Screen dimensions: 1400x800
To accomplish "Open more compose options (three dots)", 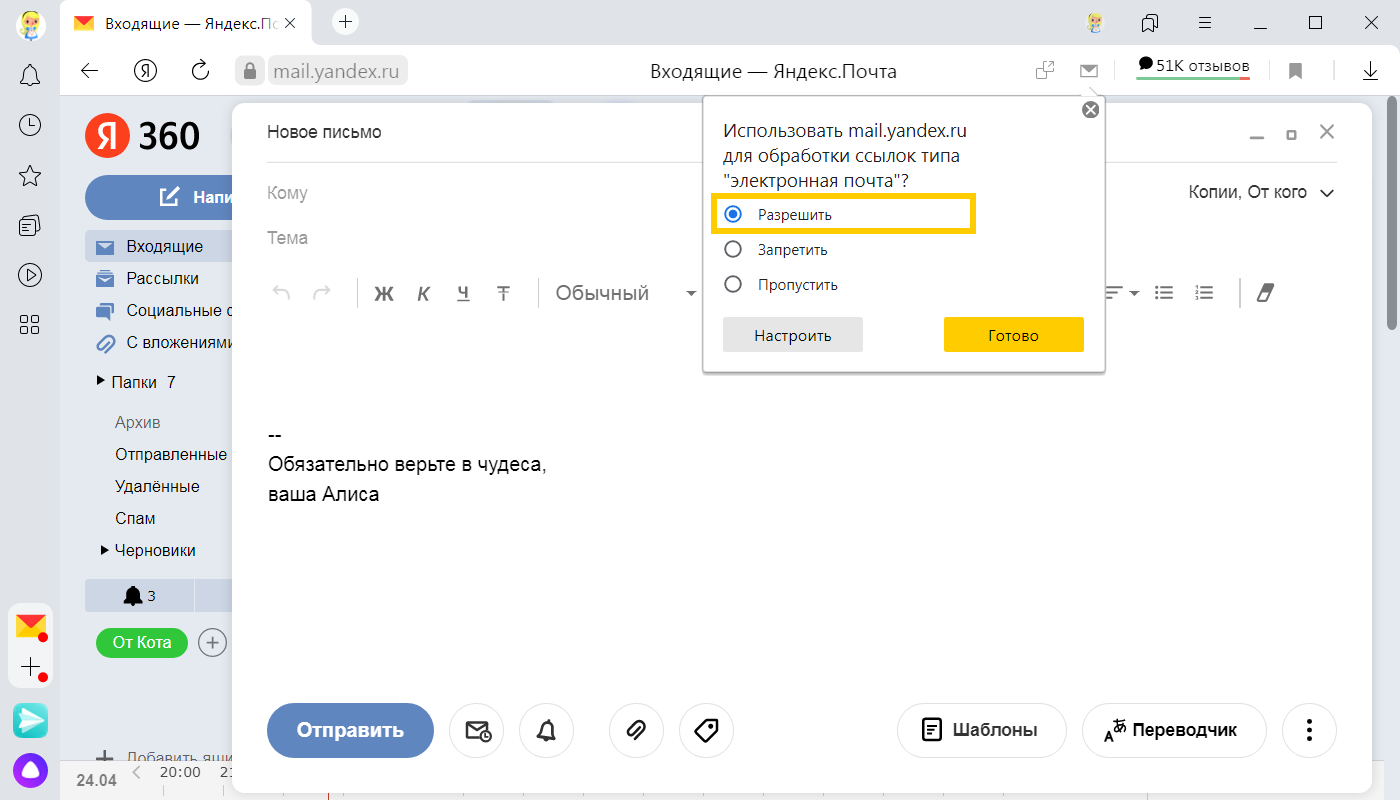I will coord(1309,730).
